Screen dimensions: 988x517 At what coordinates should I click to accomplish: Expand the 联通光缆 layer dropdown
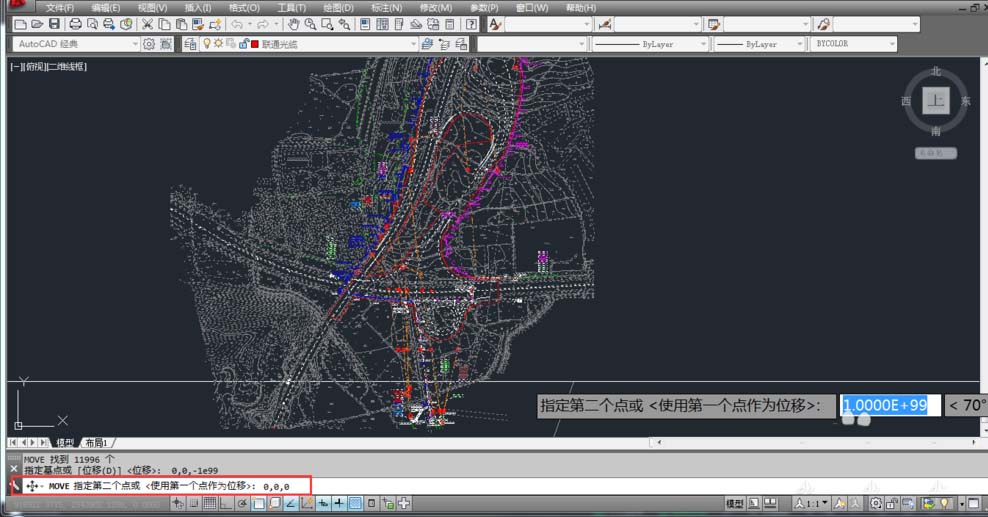click(413, 44)
